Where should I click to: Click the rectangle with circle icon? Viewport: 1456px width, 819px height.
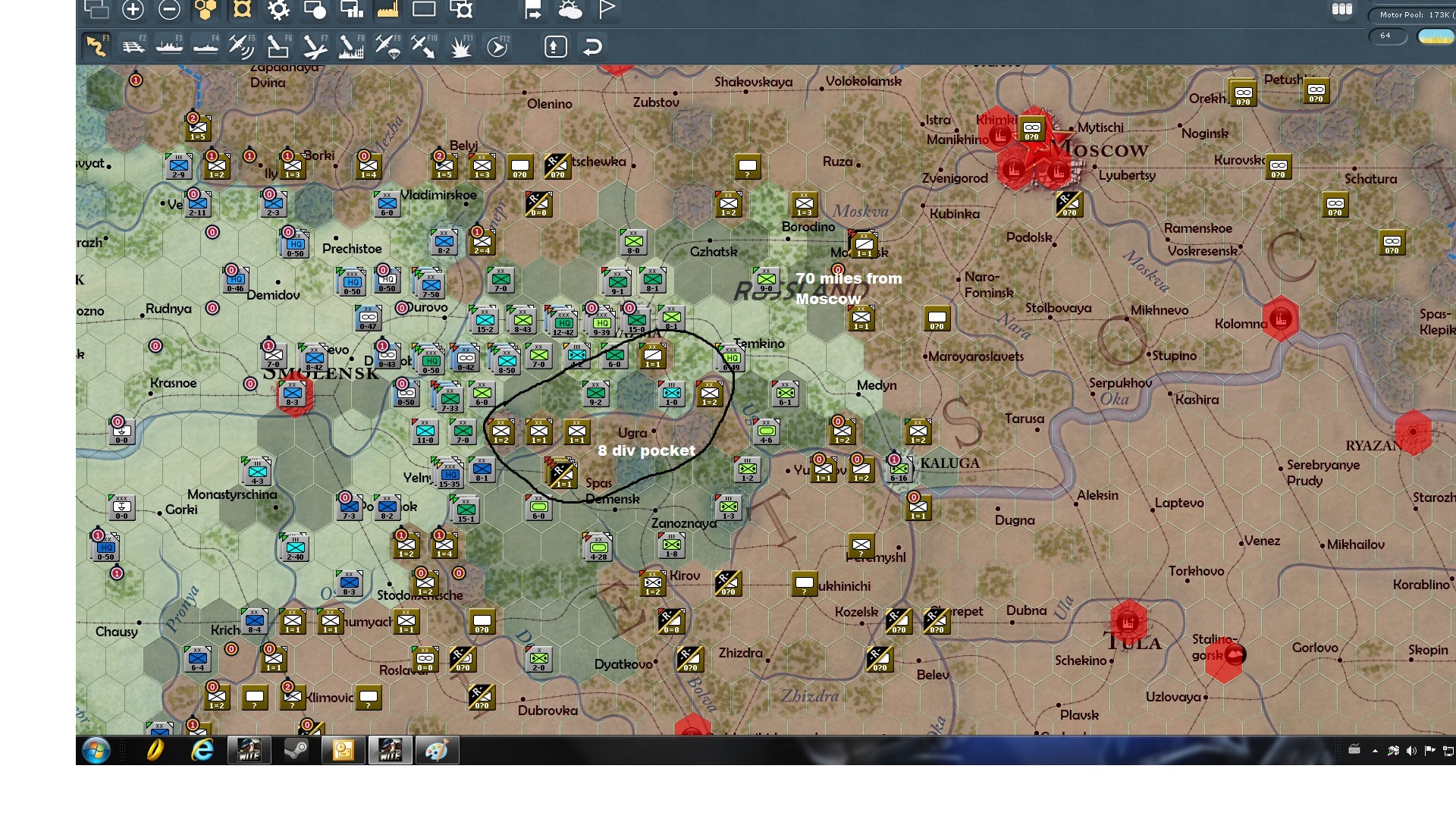315,9
